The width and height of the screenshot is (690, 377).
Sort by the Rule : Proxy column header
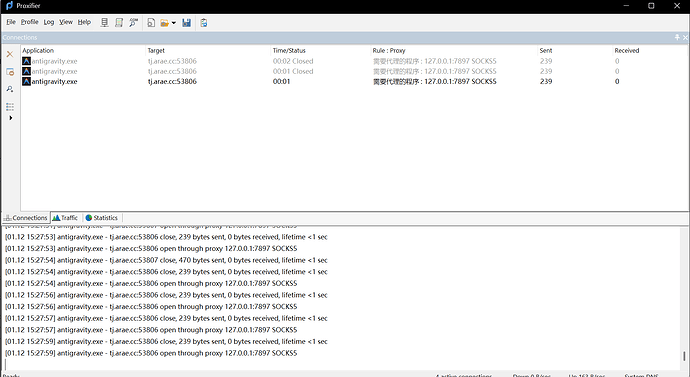(453, 51)
